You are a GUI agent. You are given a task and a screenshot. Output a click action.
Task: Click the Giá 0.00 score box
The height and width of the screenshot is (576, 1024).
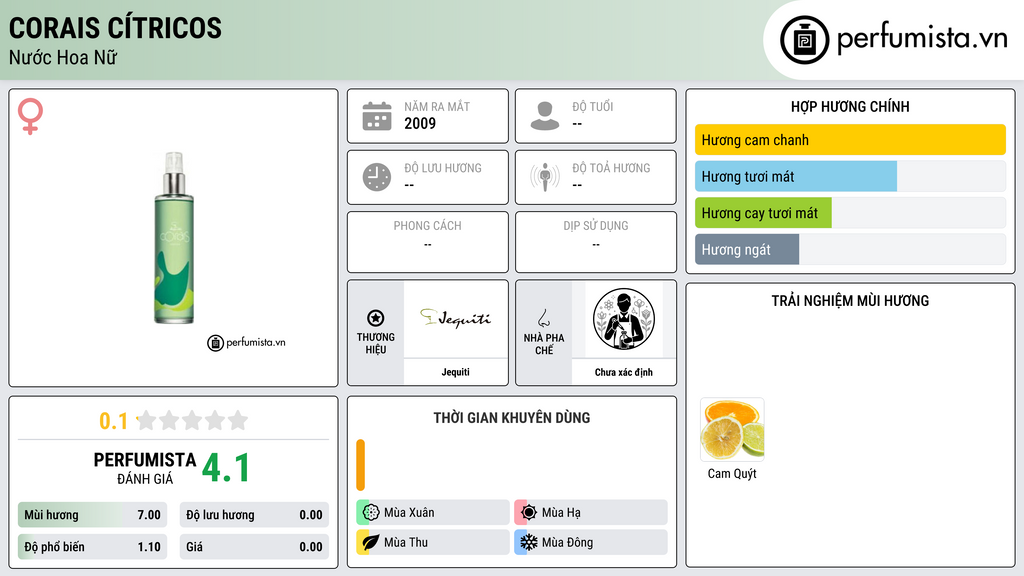[254, 547]
